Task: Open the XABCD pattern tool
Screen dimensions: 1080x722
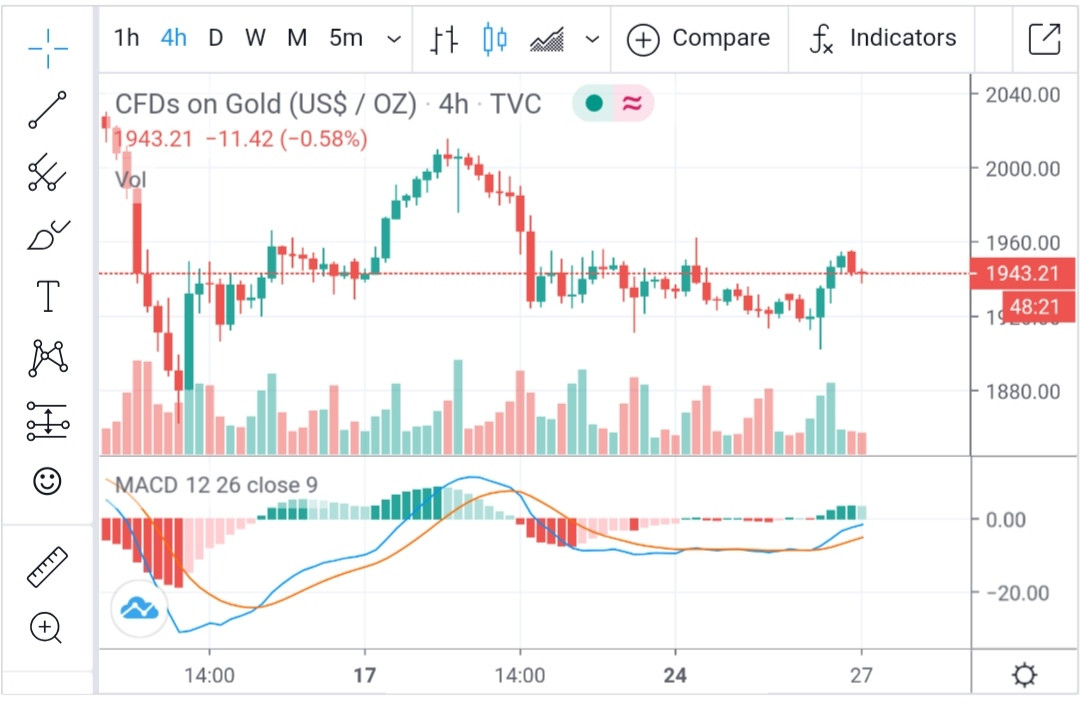Action: pos(47,358)
